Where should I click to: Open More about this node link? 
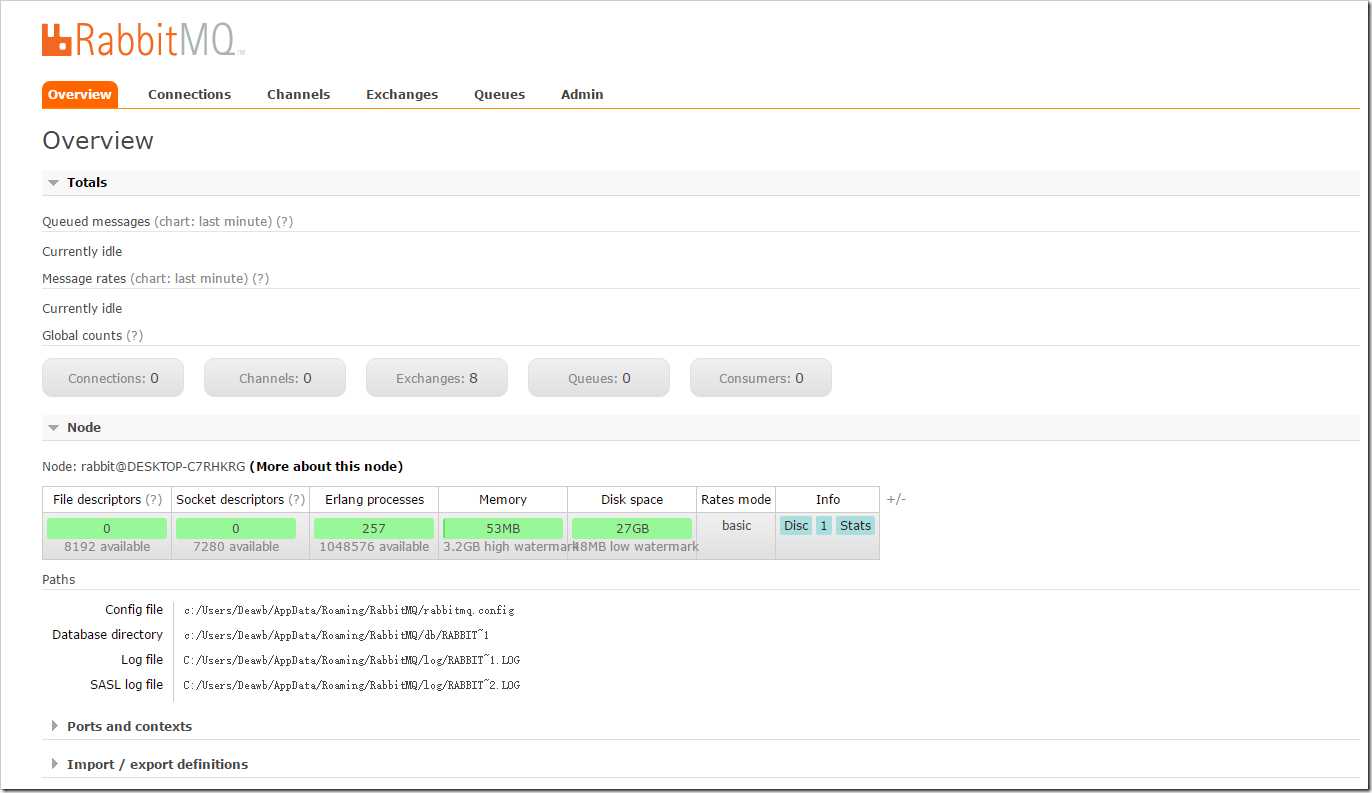coord(326,466)
